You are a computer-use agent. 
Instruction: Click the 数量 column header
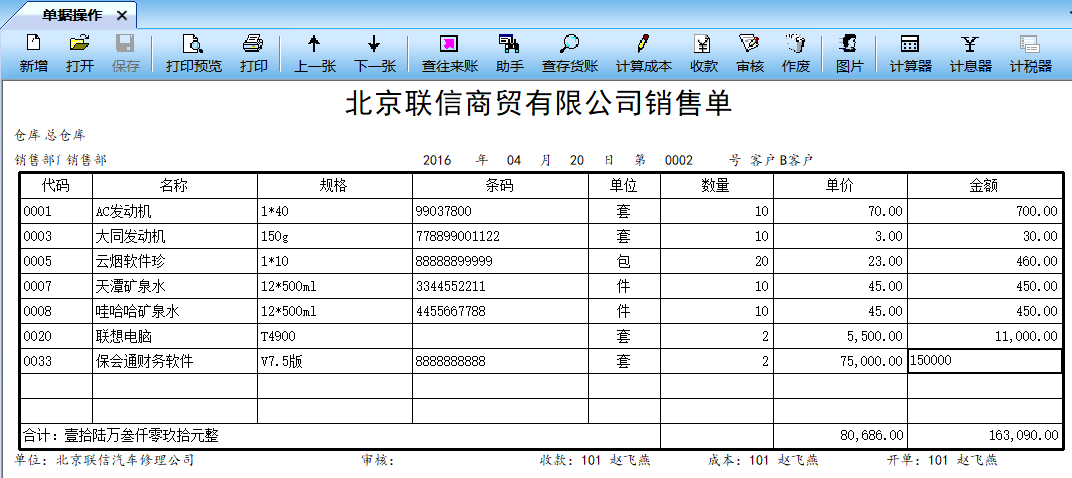click(x=717, y=185)
